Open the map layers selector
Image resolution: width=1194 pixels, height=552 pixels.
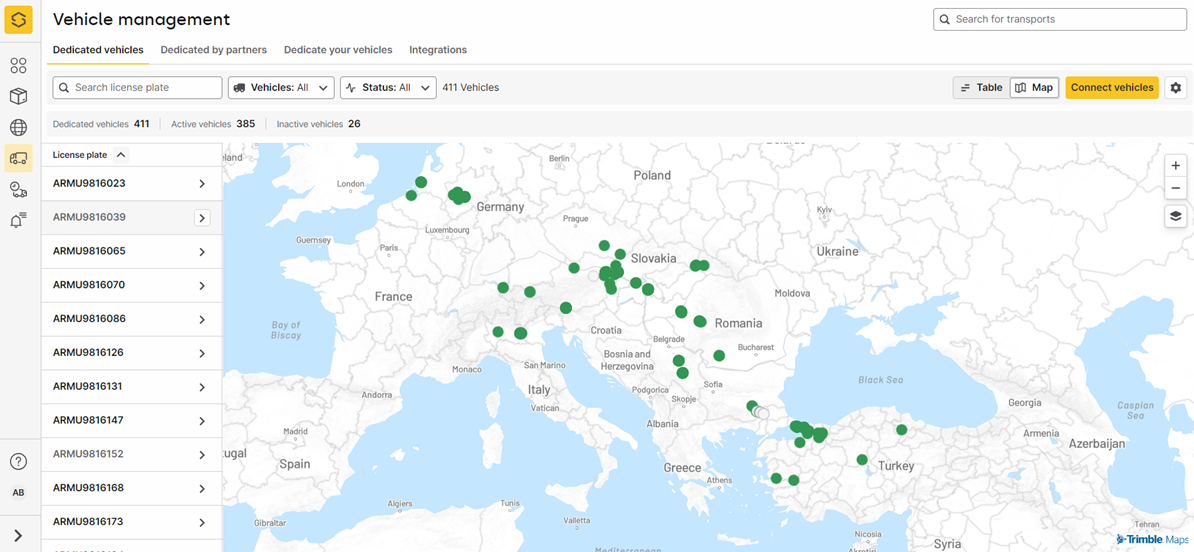1175,216
